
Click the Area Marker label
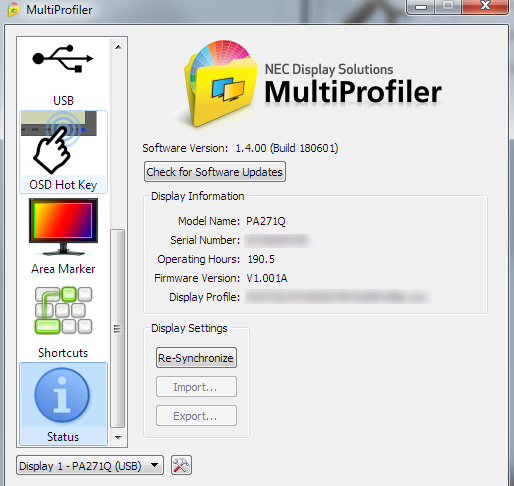point(63,269)
